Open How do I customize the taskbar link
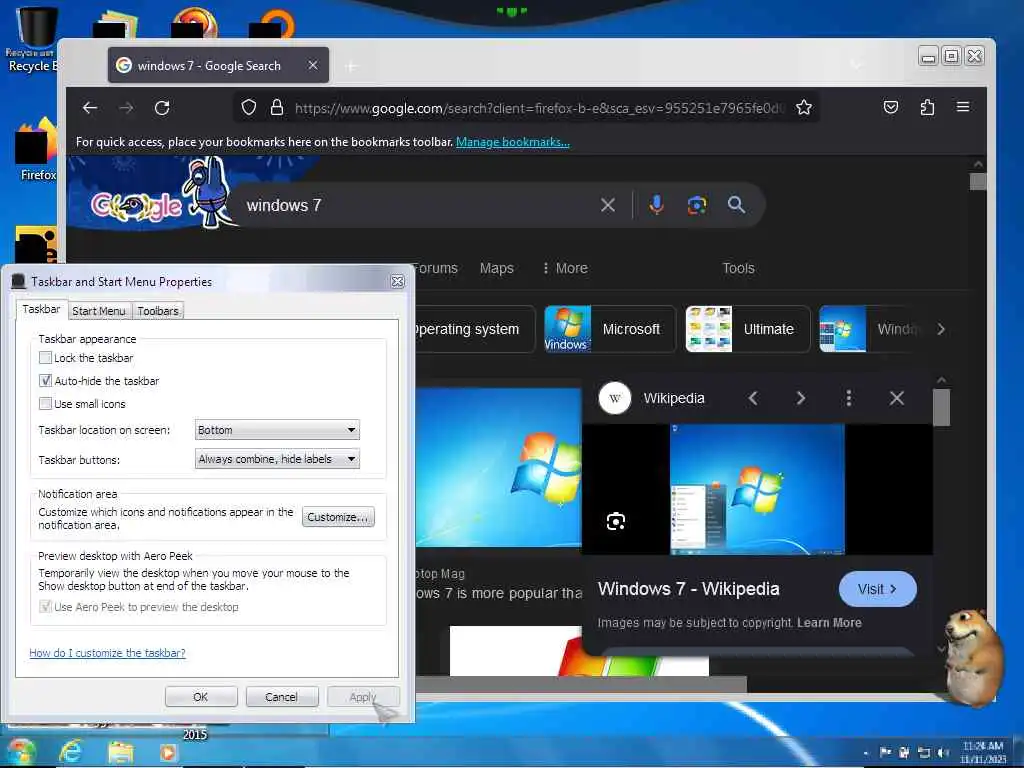Image resolution: width=1024 pixels, height=768 pixels. point(107,652)
